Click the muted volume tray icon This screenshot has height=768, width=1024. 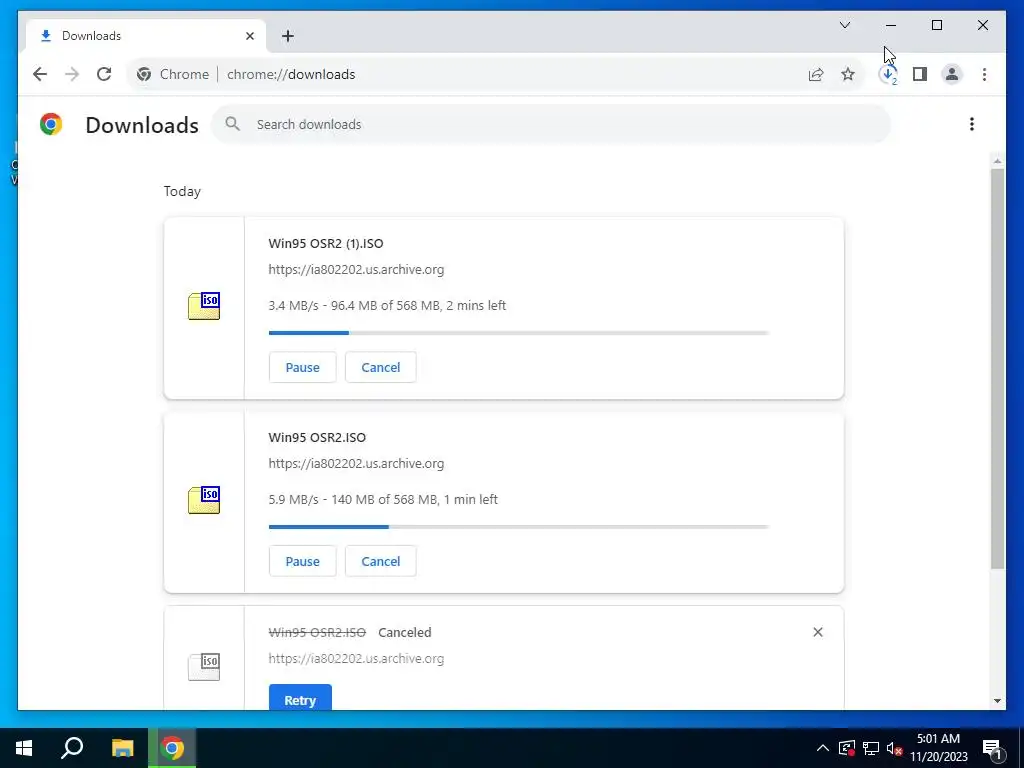tap(895, 748)
